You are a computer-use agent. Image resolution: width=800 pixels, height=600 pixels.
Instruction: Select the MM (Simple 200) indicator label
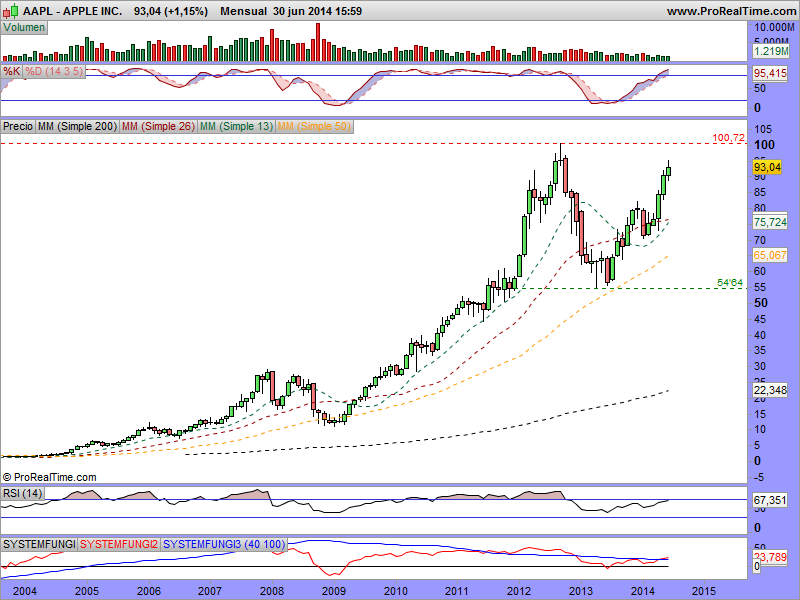pyautogui.click(x=78, y=126)
